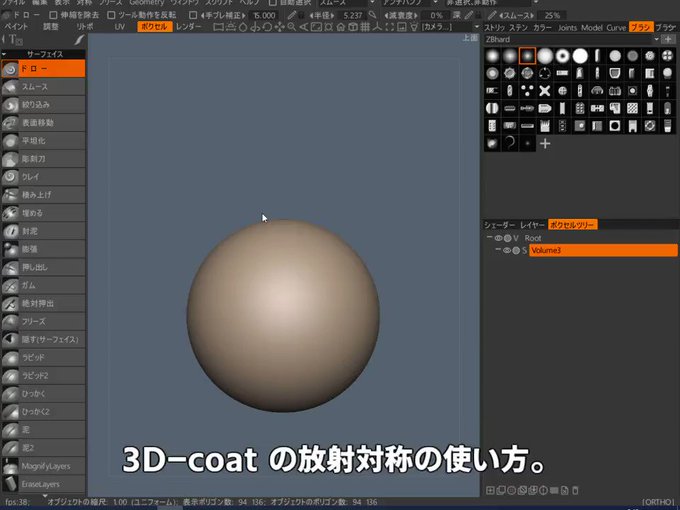Select the EraseLayers tool
This screenshot has height=510, width=680.
43,484
